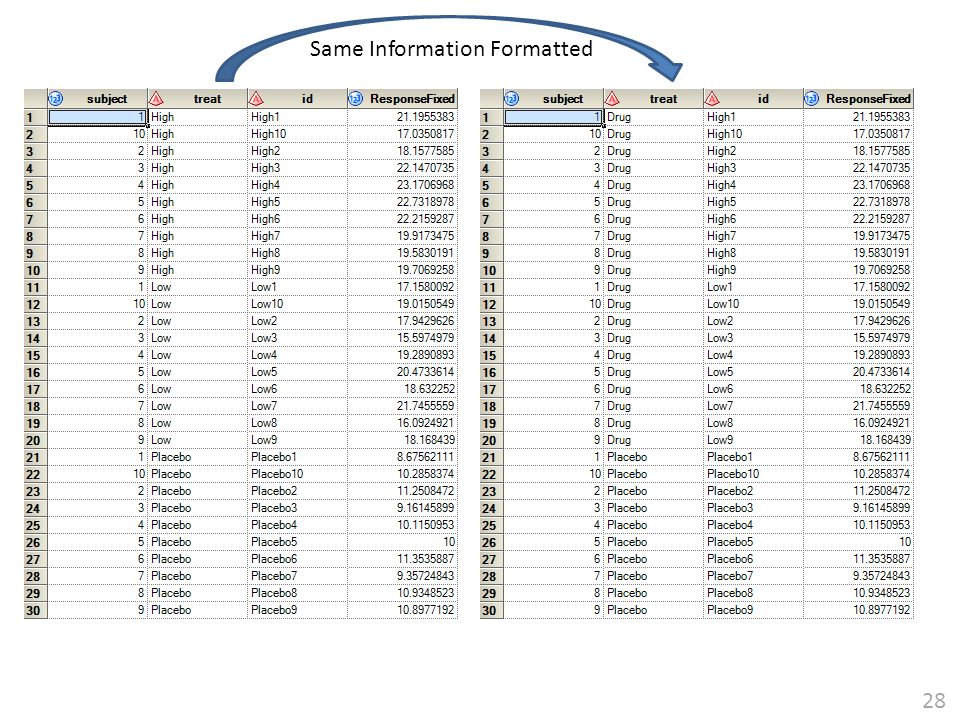
Task: Click highlighted subject cell in row 1, right table
Action: (553, 117)
